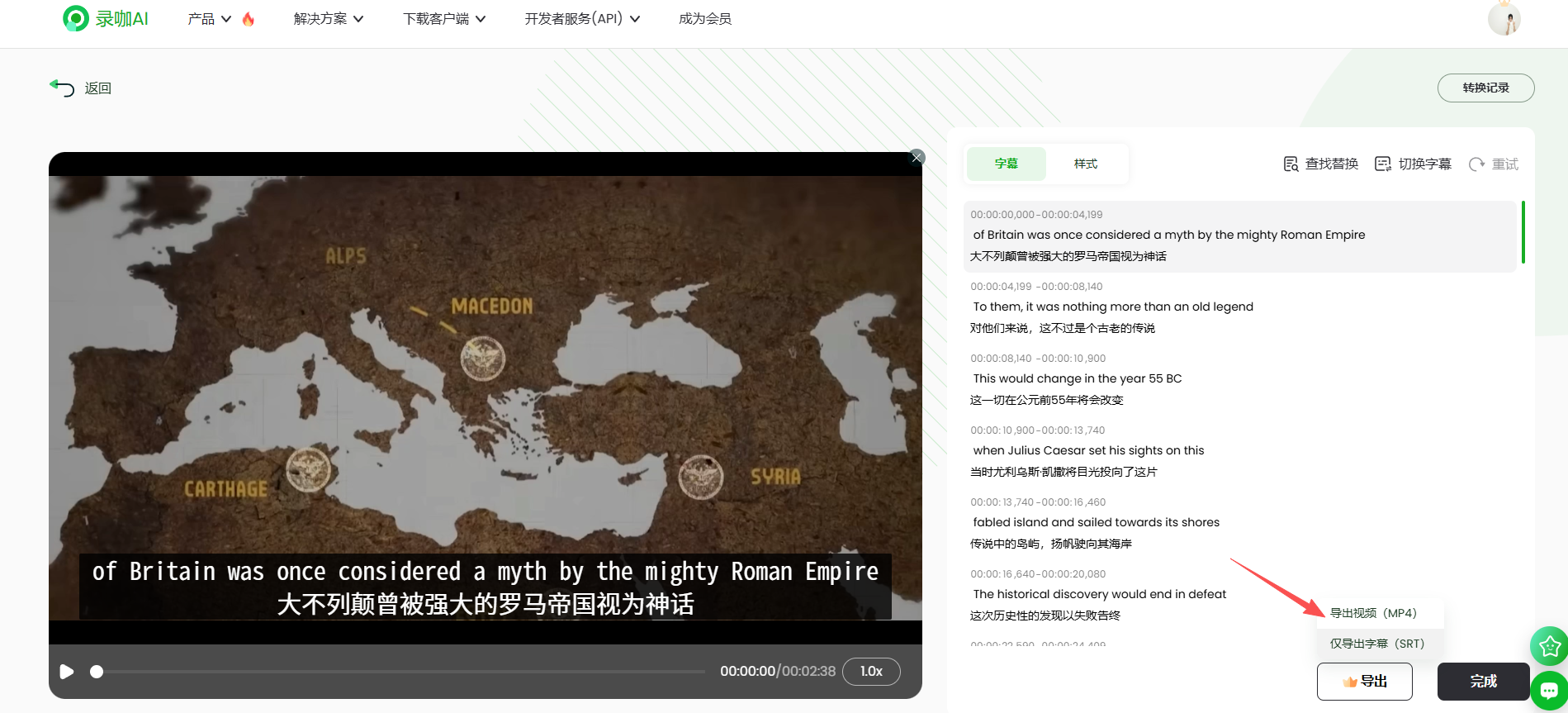
Task: Open the 成为会员 menu item
Action: point(705,19)
